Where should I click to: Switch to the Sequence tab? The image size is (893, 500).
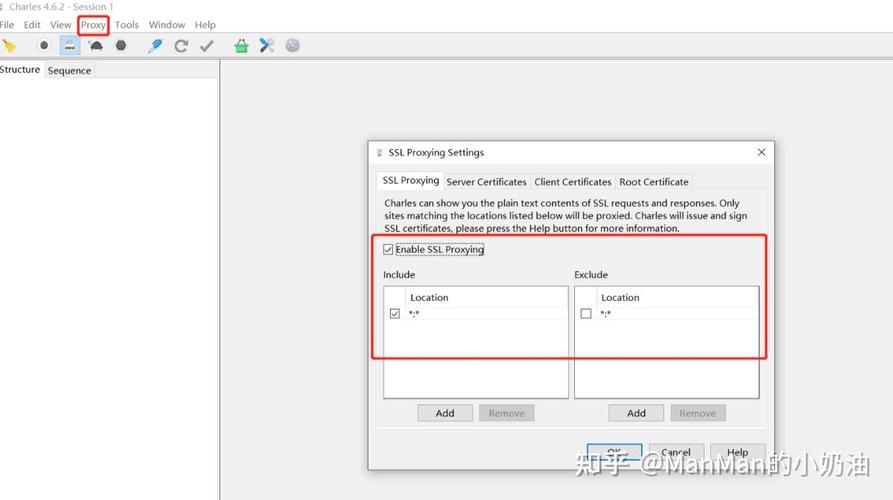[69, 70]
